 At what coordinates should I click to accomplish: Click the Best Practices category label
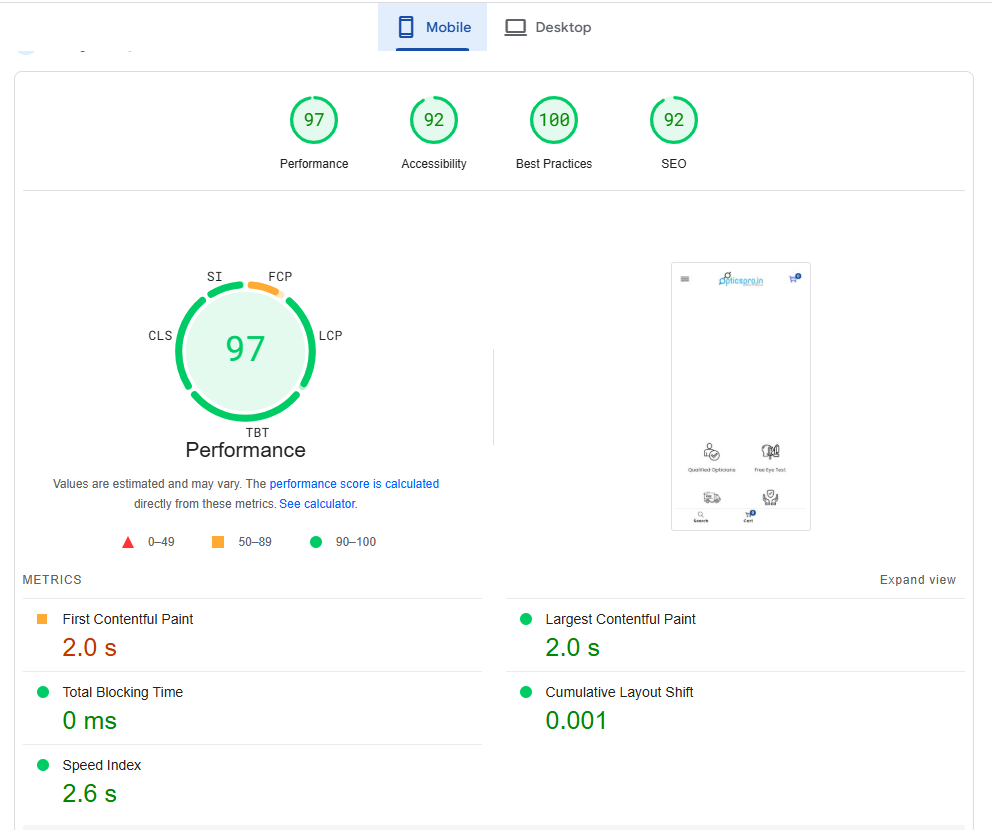click(554, 164)
